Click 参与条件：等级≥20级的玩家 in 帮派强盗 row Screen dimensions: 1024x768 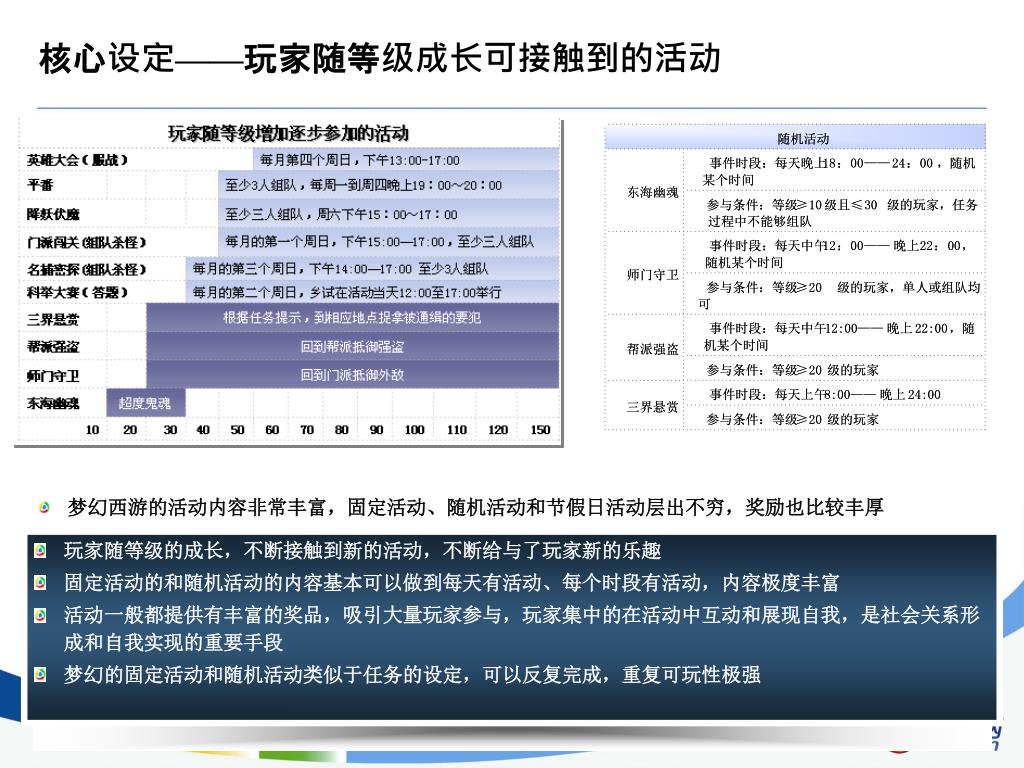point(835,369)
